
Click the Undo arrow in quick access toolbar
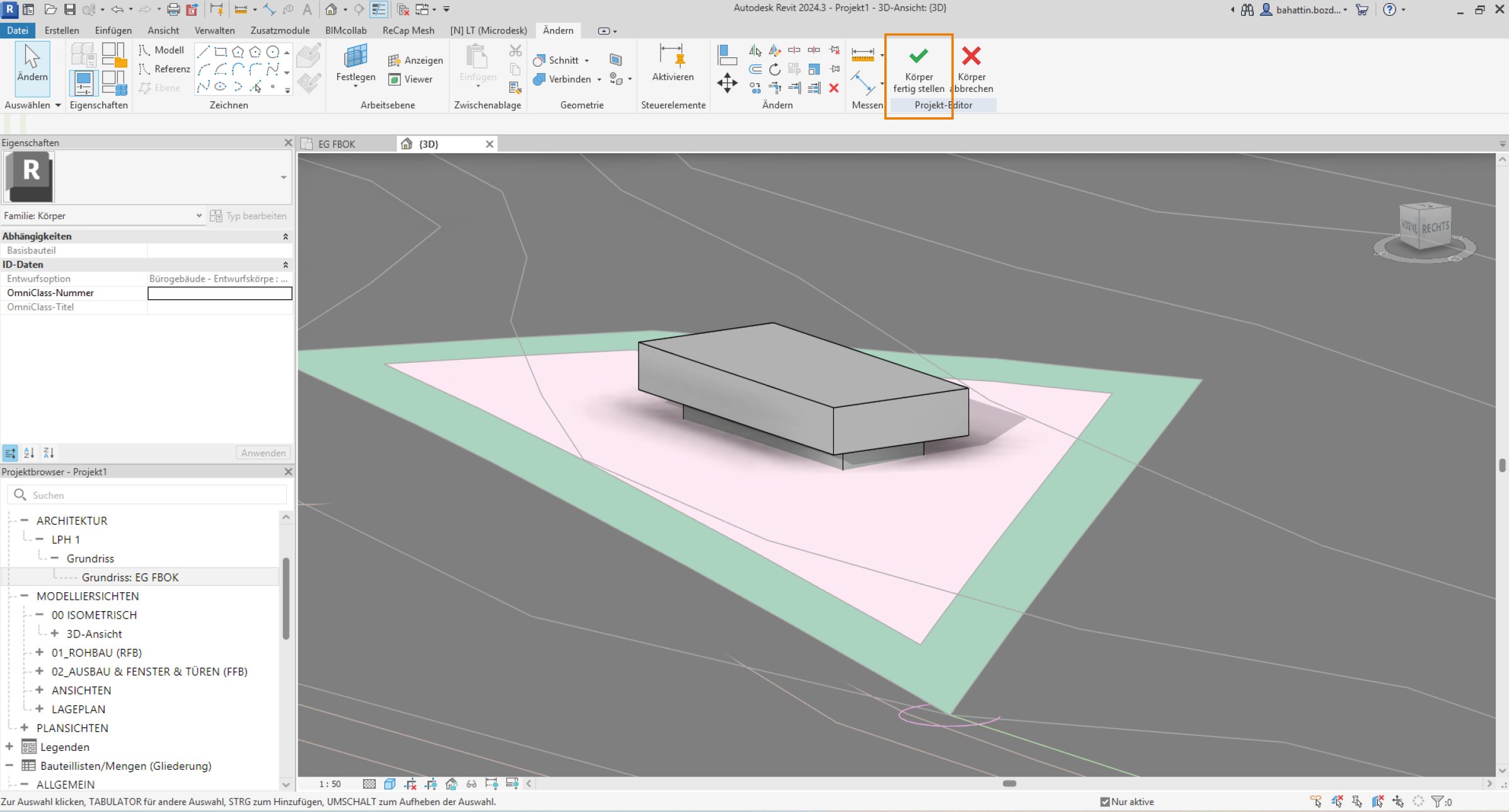point(117,9)
